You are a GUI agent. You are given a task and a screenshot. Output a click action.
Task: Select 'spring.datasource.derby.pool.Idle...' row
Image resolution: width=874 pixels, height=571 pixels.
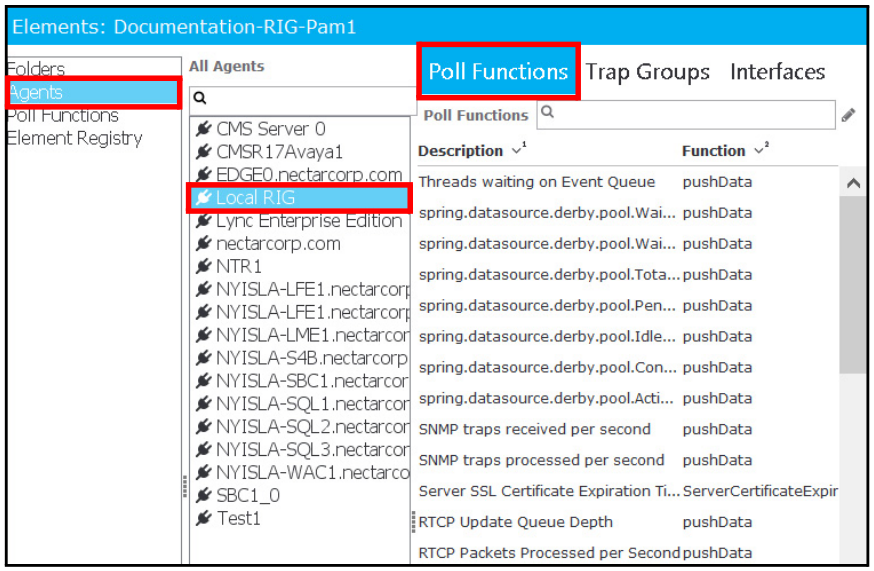627,336
